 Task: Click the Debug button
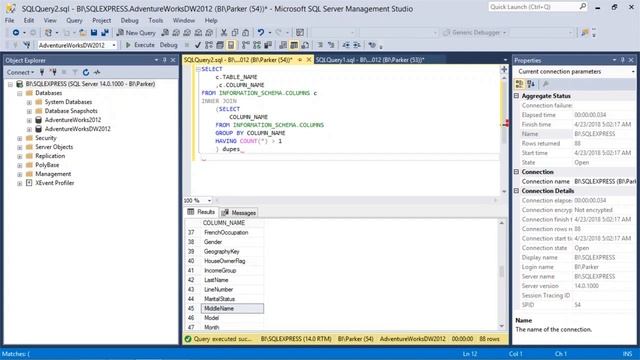[168, 45]
